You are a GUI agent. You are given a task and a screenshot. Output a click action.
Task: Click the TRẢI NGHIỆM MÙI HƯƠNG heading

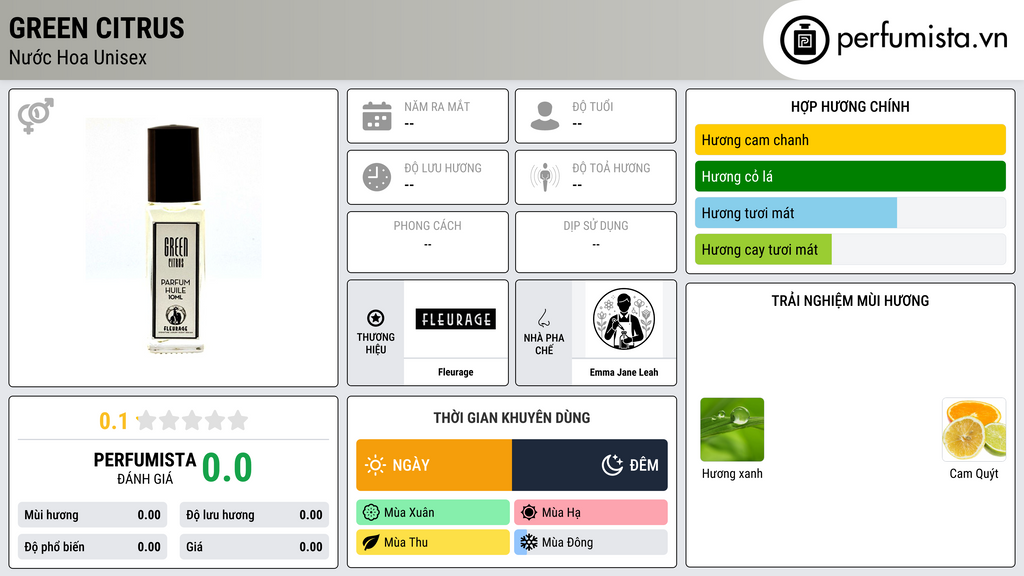coord(850,301)
